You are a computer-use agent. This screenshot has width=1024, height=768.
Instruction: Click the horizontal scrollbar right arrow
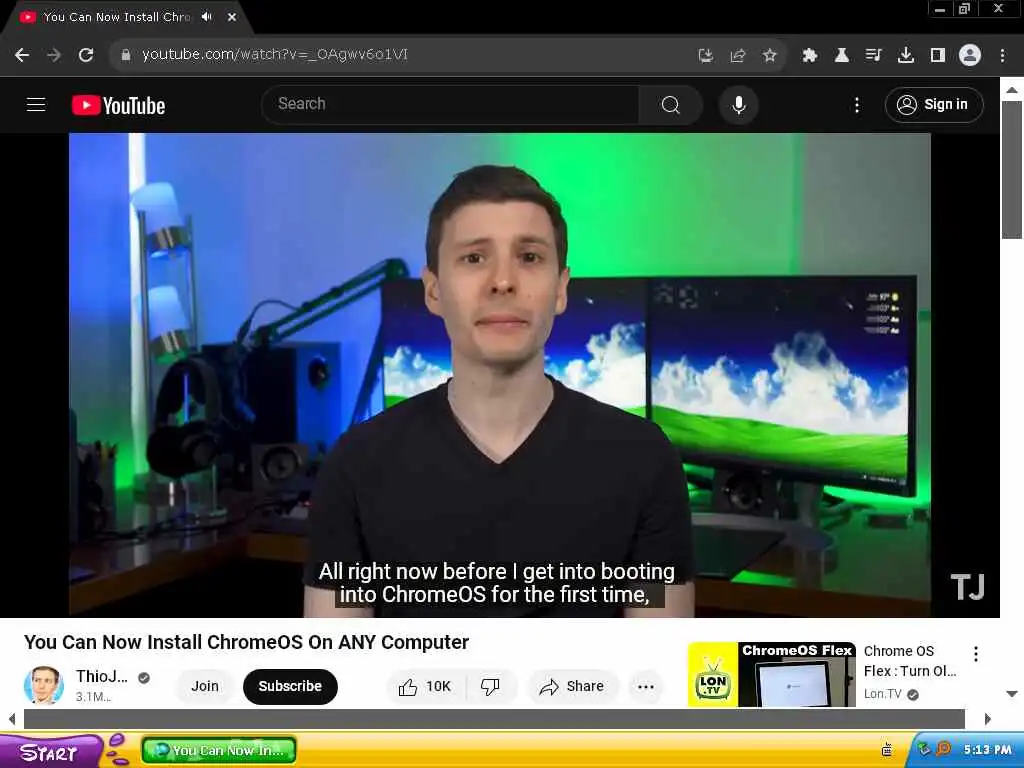tap(987, 719)
